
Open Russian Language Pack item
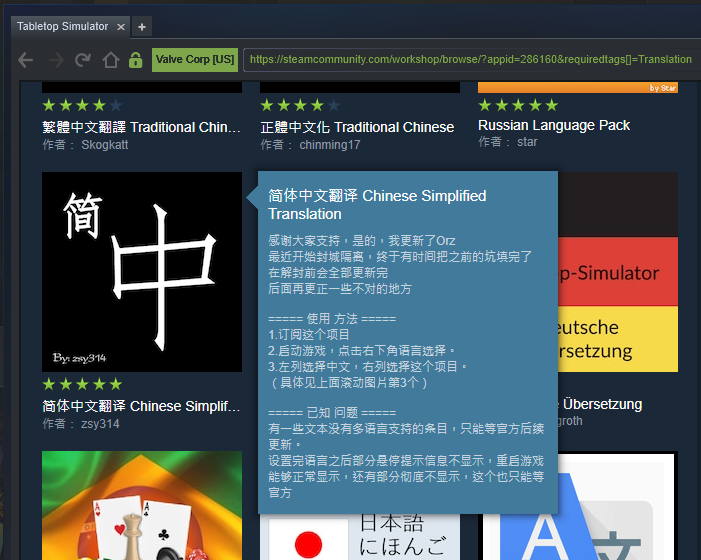pos(554,125)
